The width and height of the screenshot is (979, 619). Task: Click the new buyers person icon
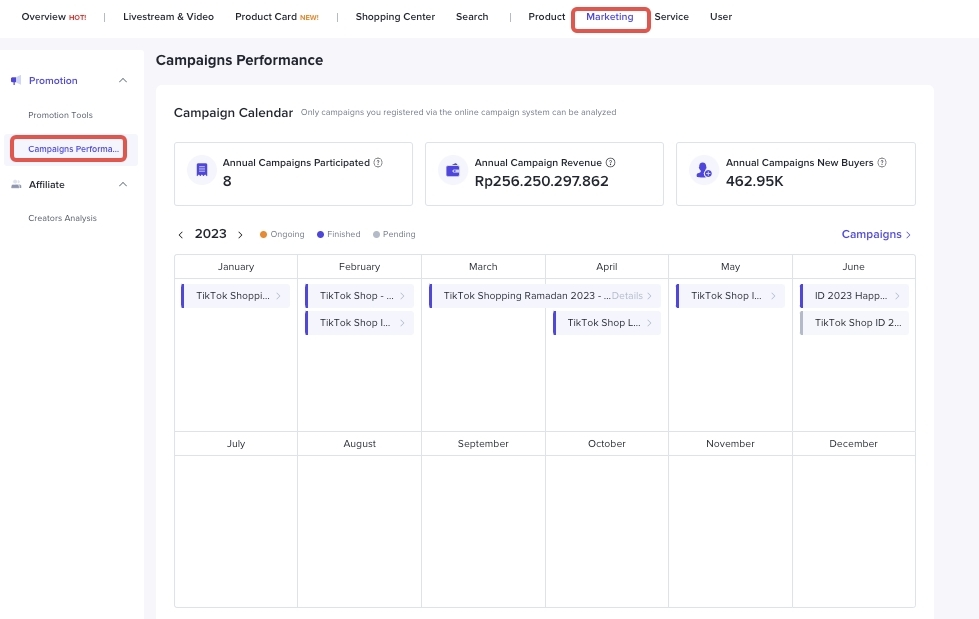(705, 170)
